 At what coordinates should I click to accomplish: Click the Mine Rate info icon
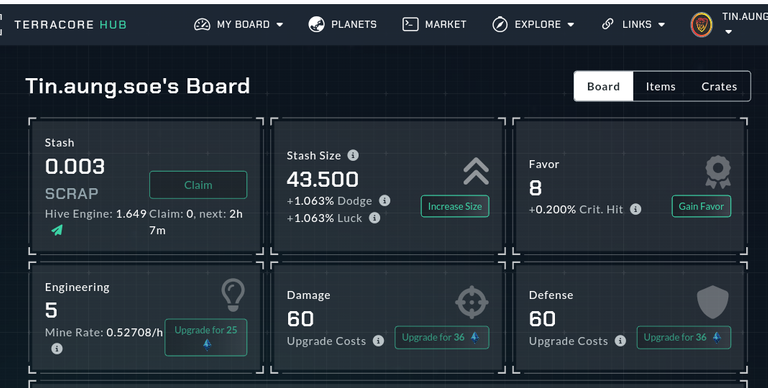coord(57,349)
